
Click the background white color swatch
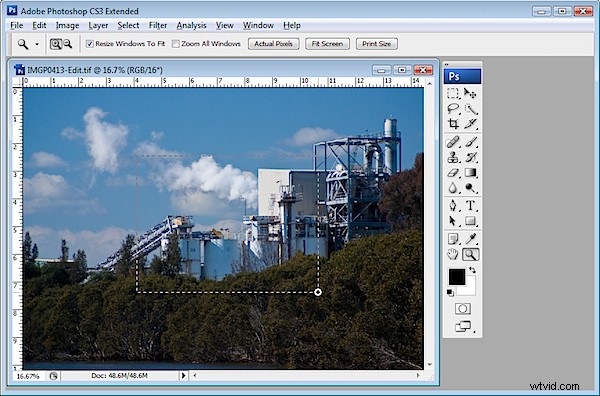pyautogui.click(x=471, y=289)
